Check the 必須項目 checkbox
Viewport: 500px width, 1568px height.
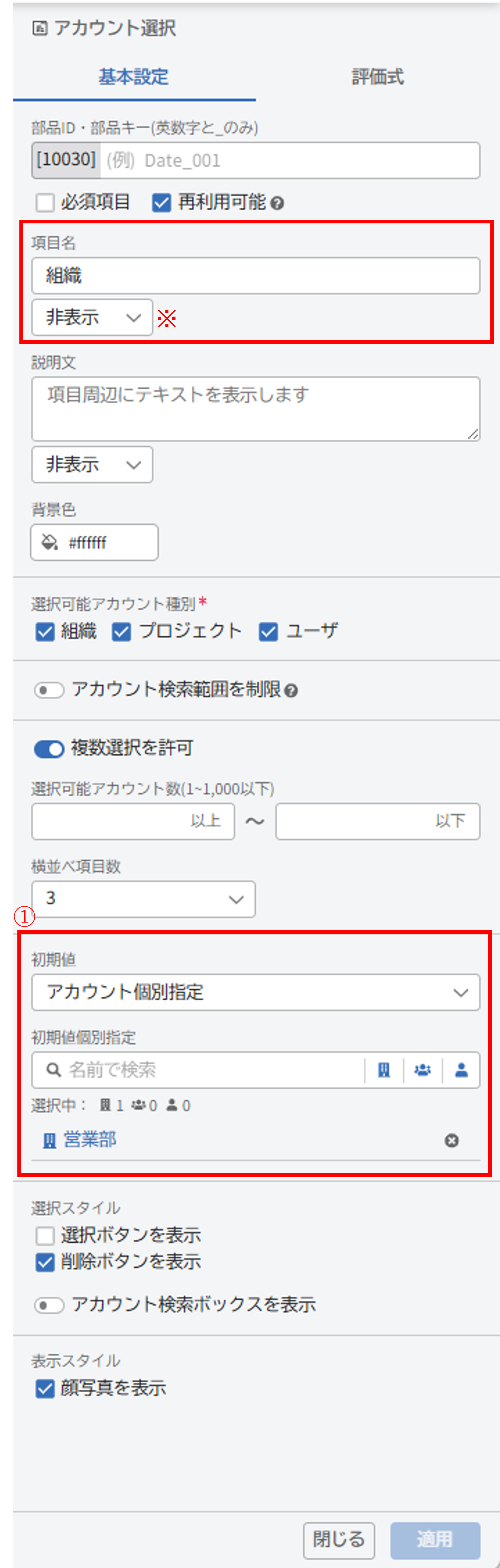[x=45, y=202]
